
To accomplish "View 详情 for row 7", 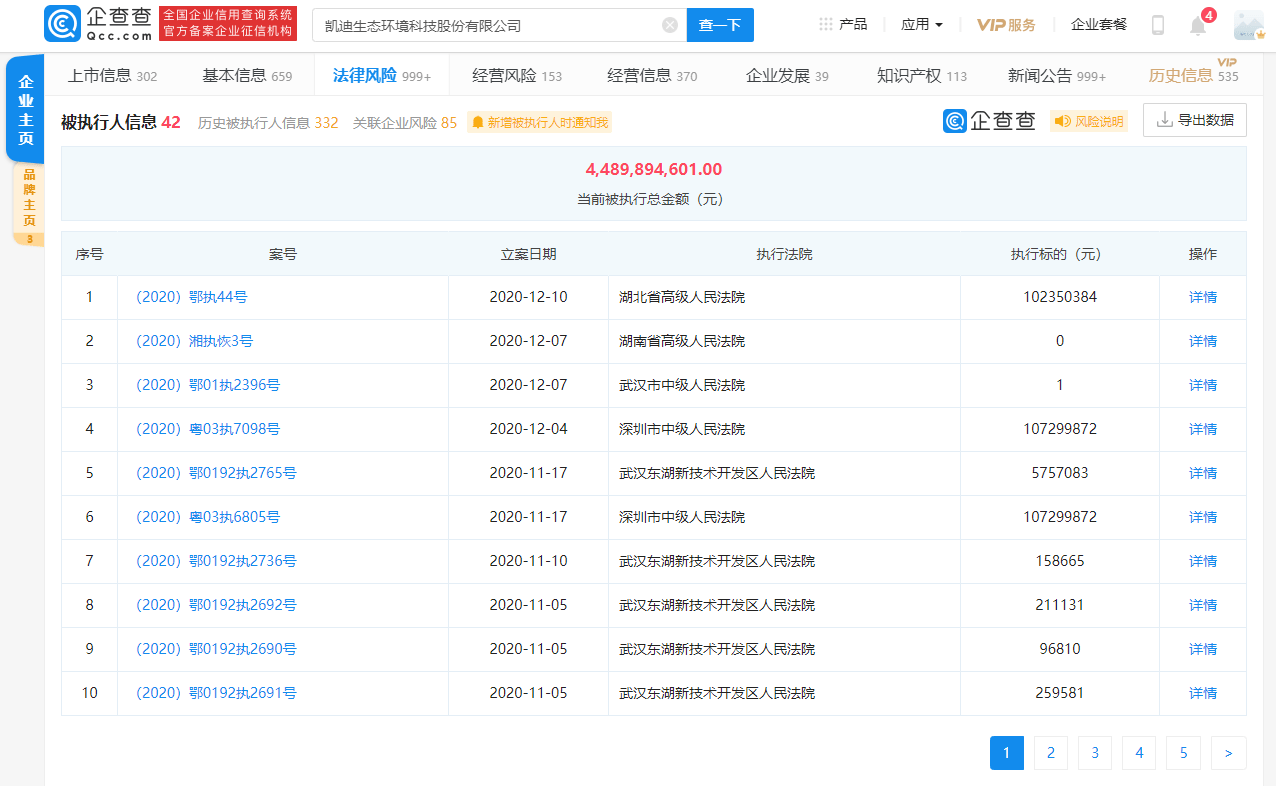I will coord(1203,561).
